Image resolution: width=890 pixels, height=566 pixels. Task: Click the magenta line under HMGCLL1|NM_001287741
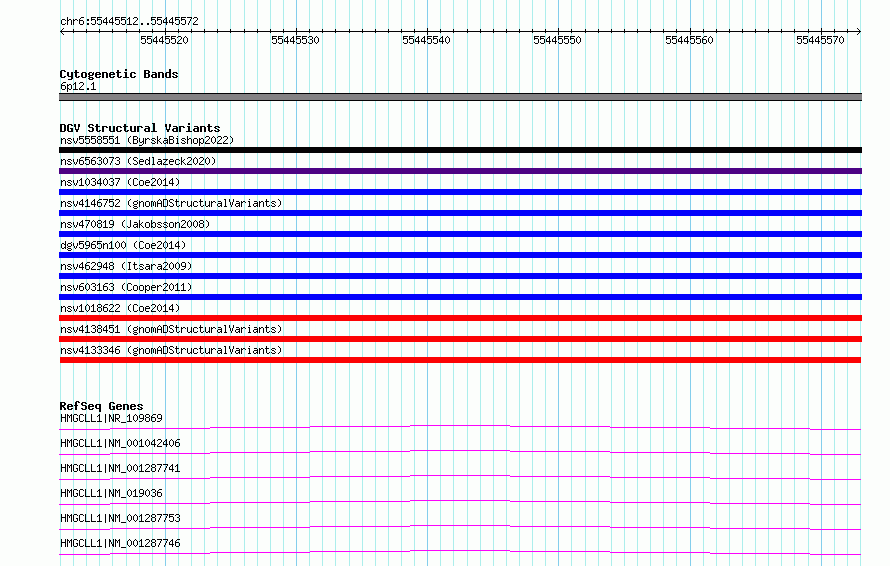pyautogui.click(x=460, y=477)
